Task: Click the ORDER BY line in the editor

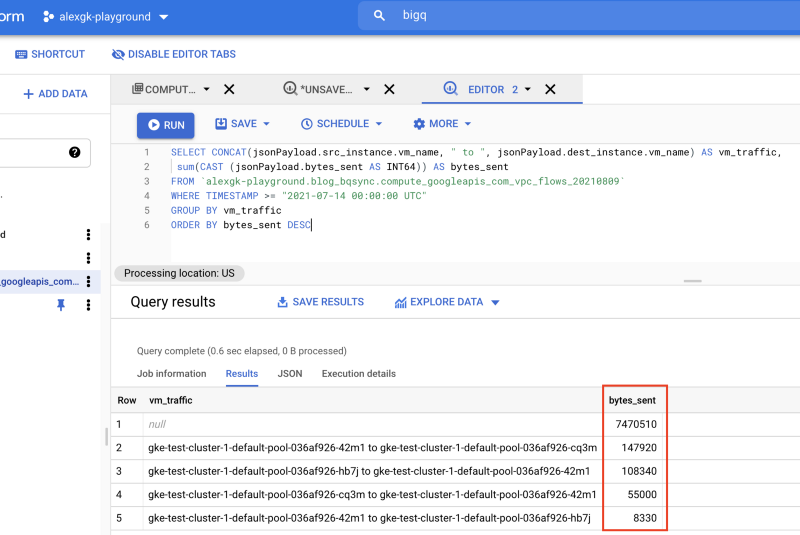Action: coord(241,225)
